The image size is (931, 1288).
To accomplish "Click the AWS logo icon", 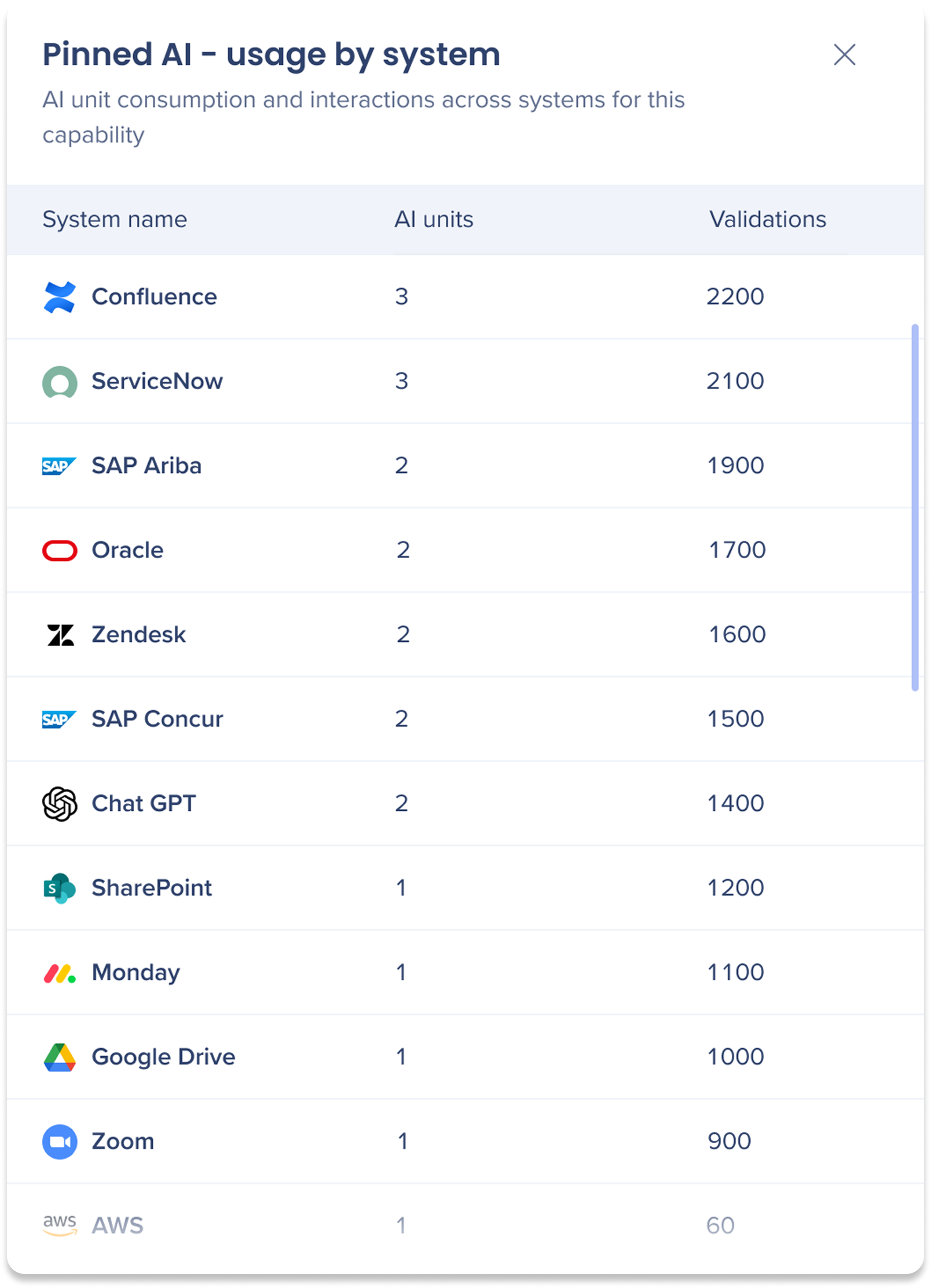I will click(x=60, y=1226).
